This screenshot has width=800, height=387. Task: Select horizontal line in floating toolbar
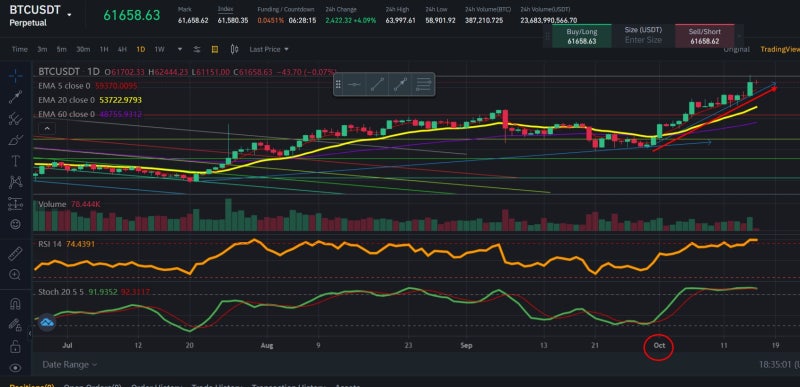point(354,84)
